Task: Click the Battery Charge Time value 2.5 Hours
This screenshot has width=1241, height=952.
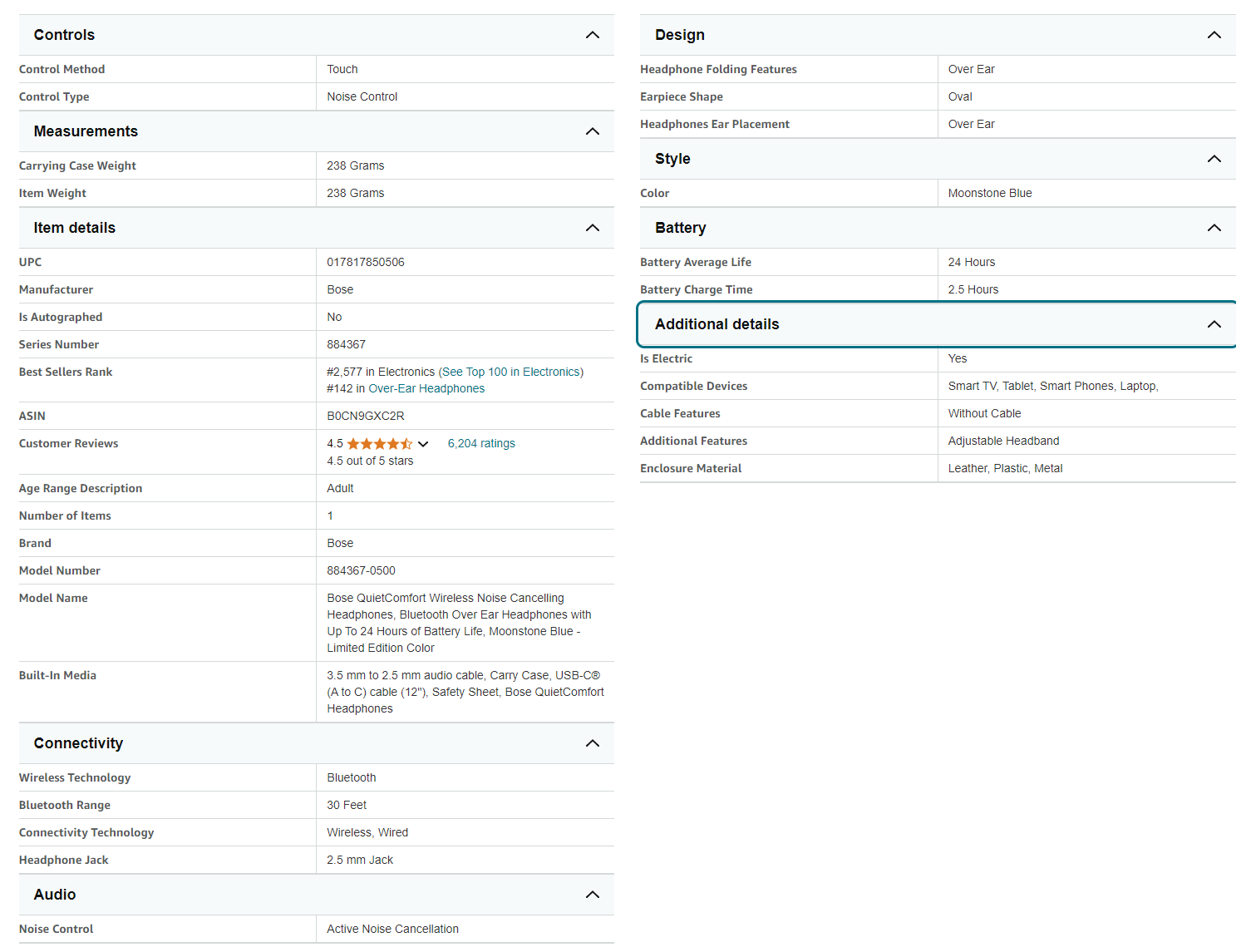Action: tap(973, 289)
